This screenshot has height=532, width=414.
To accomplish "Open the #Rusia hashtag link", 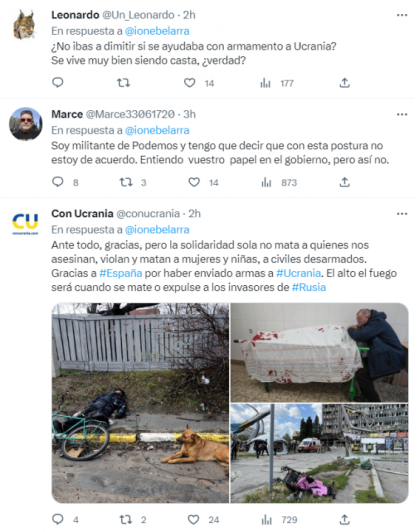I will 309,287.
